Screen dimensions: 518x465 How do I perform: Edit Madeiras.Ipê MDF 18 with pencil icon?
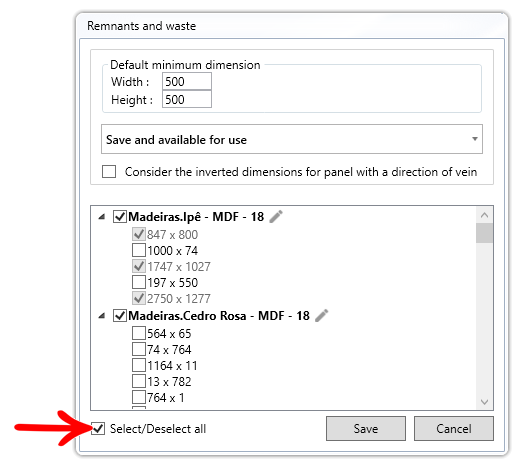[276, 217]
